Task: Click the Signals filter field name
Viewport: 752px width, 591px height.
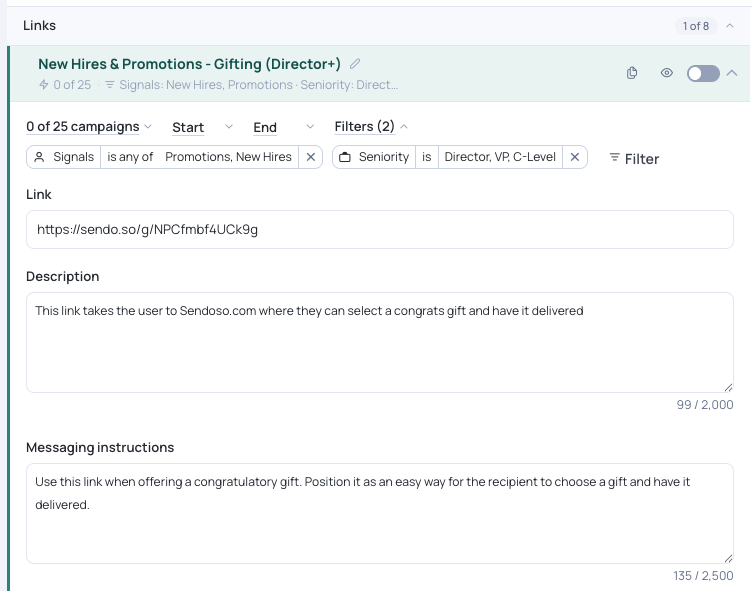Action: tap(64, 157)
